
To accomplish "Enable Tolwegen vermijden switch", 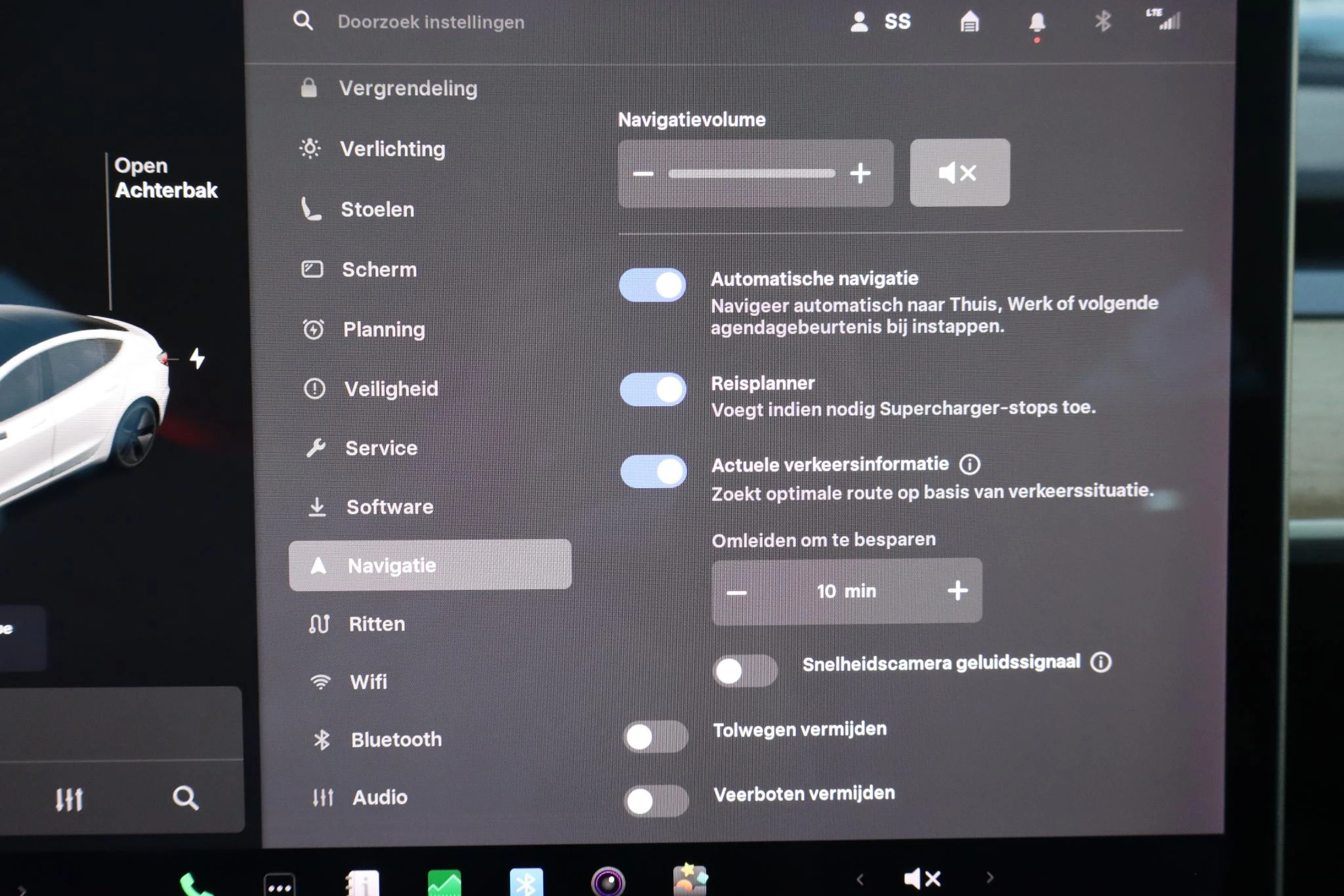I will pos(656,737).
